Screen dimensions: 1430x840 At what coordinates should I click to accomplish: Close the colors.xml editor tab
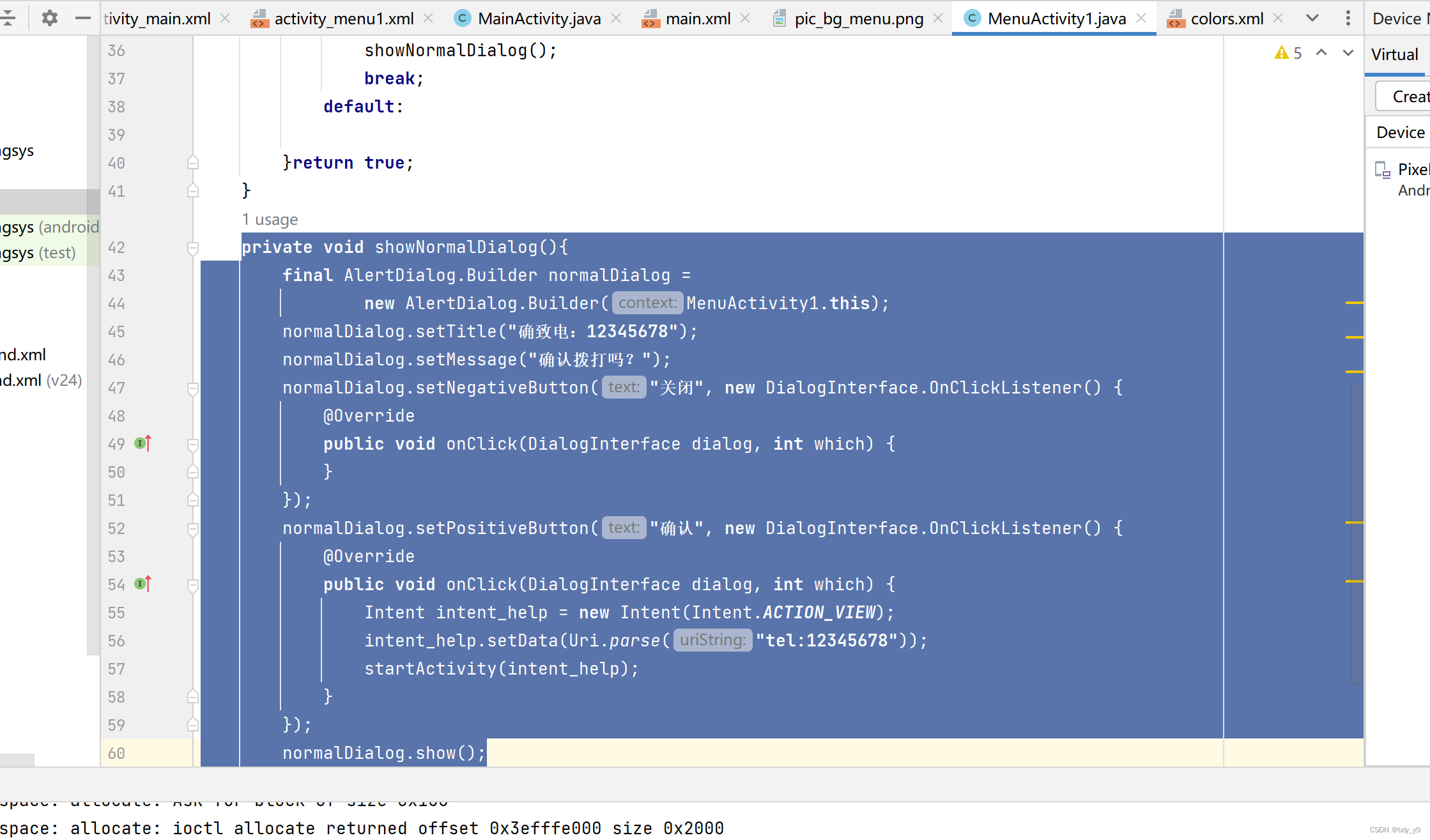click(x=1277, y=18)
